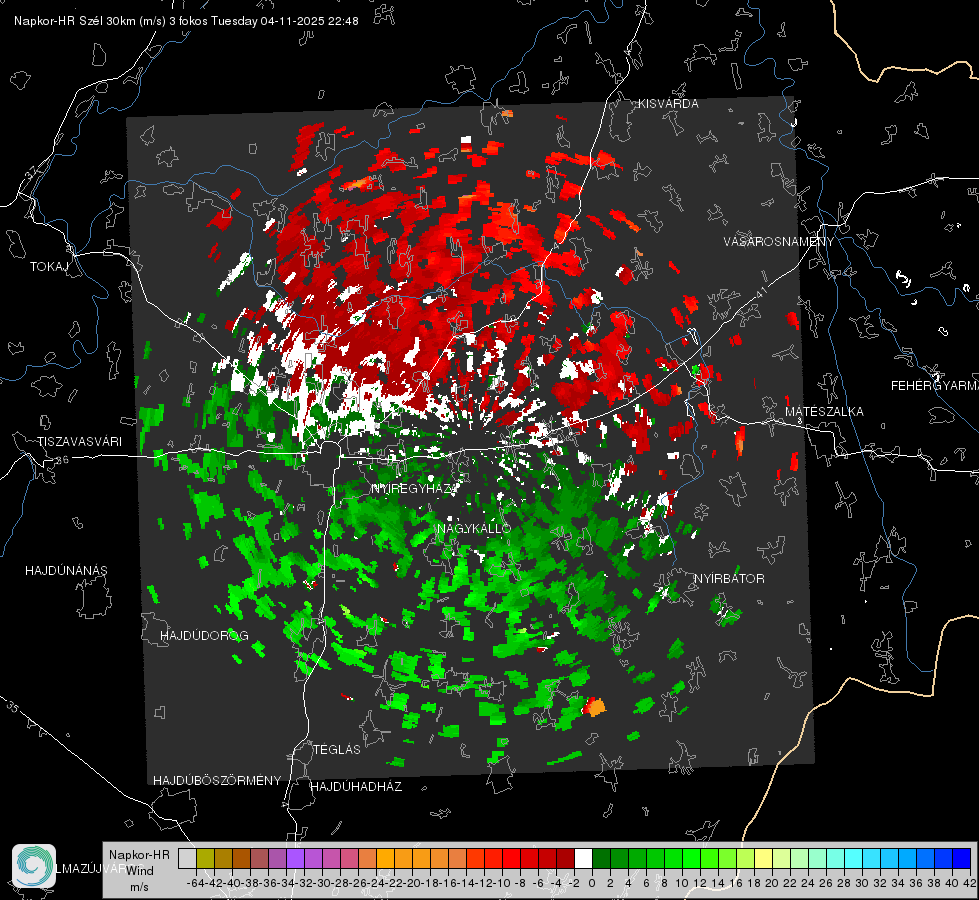Click the 42 legend value
Image resolution: width=979 pixels, height=900 pixels.
(970, 883)
